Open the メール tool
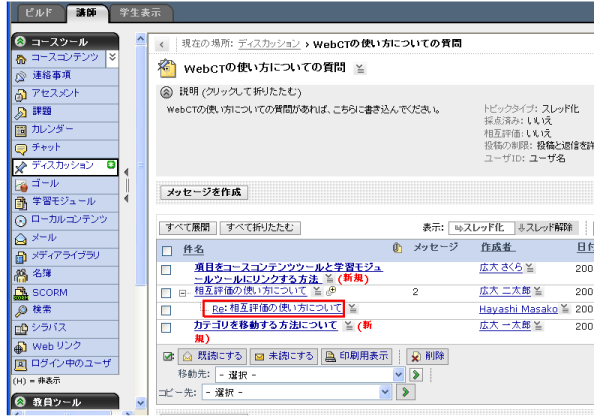Viewport: 600px width, 416px height. (44, 237)
